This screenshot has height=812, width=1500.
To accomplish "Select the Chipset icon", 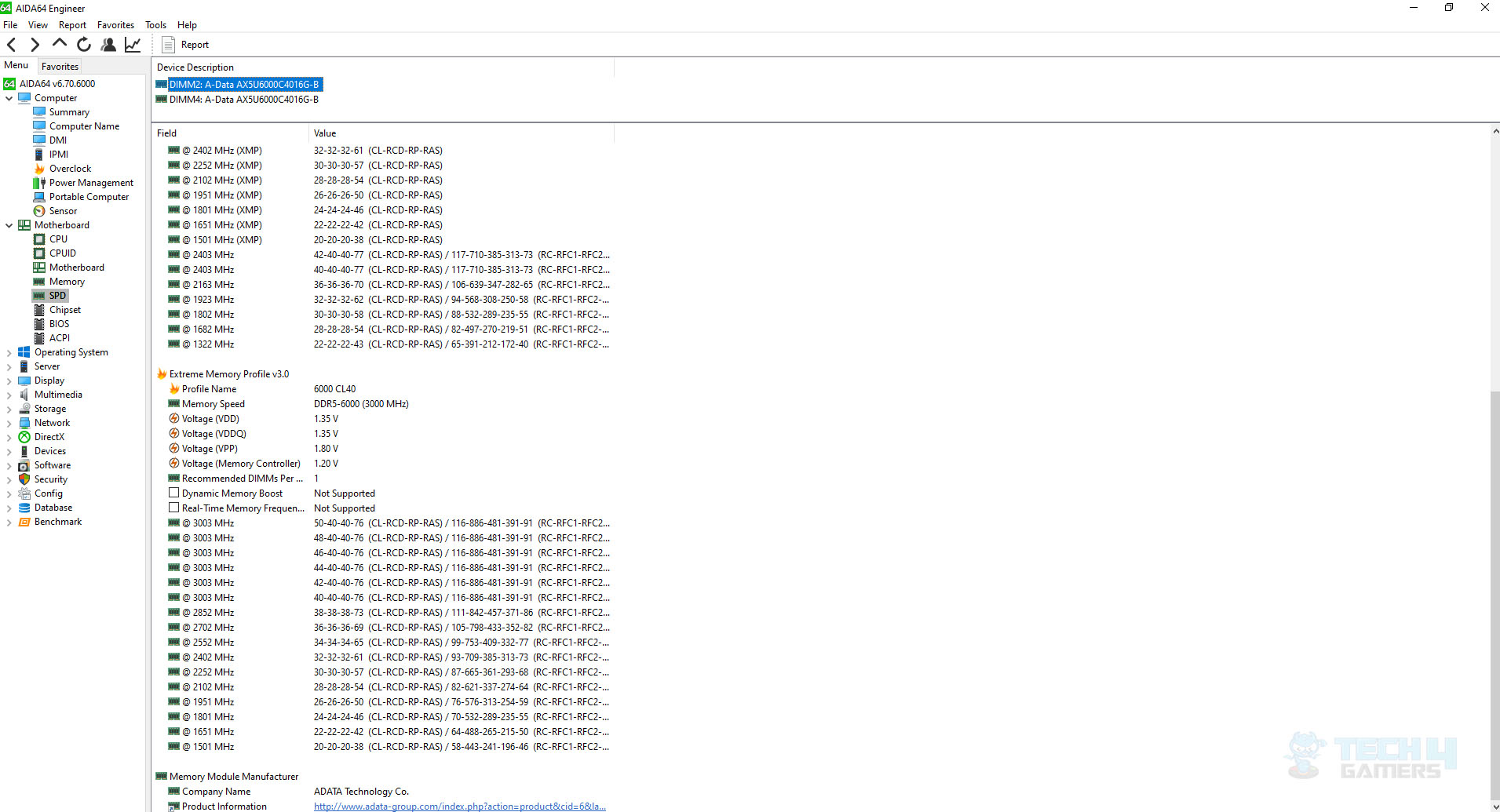I will [x=39, y=310].
